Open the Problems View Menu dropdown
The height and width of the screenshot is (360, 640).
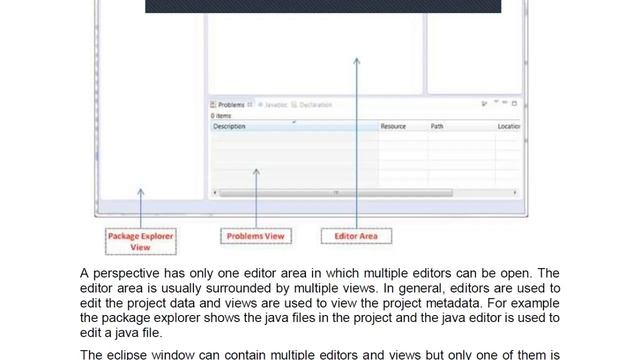[x=496, y=102]
